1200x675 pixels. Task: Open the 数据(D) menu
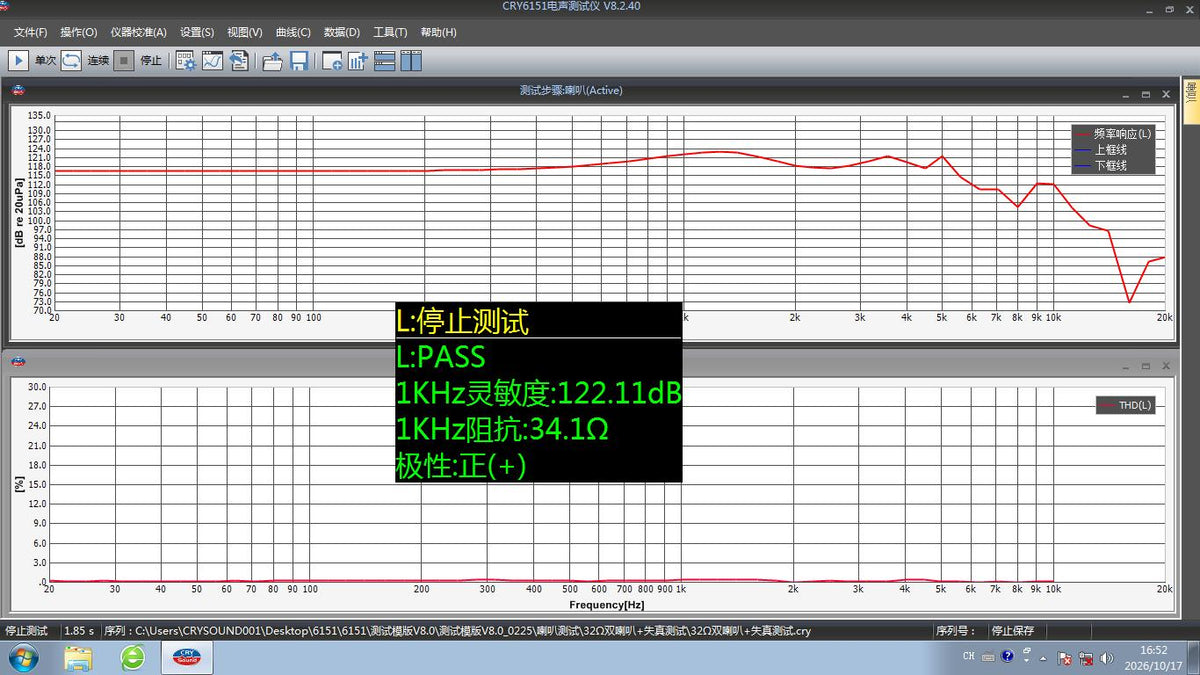click(342, 32)
